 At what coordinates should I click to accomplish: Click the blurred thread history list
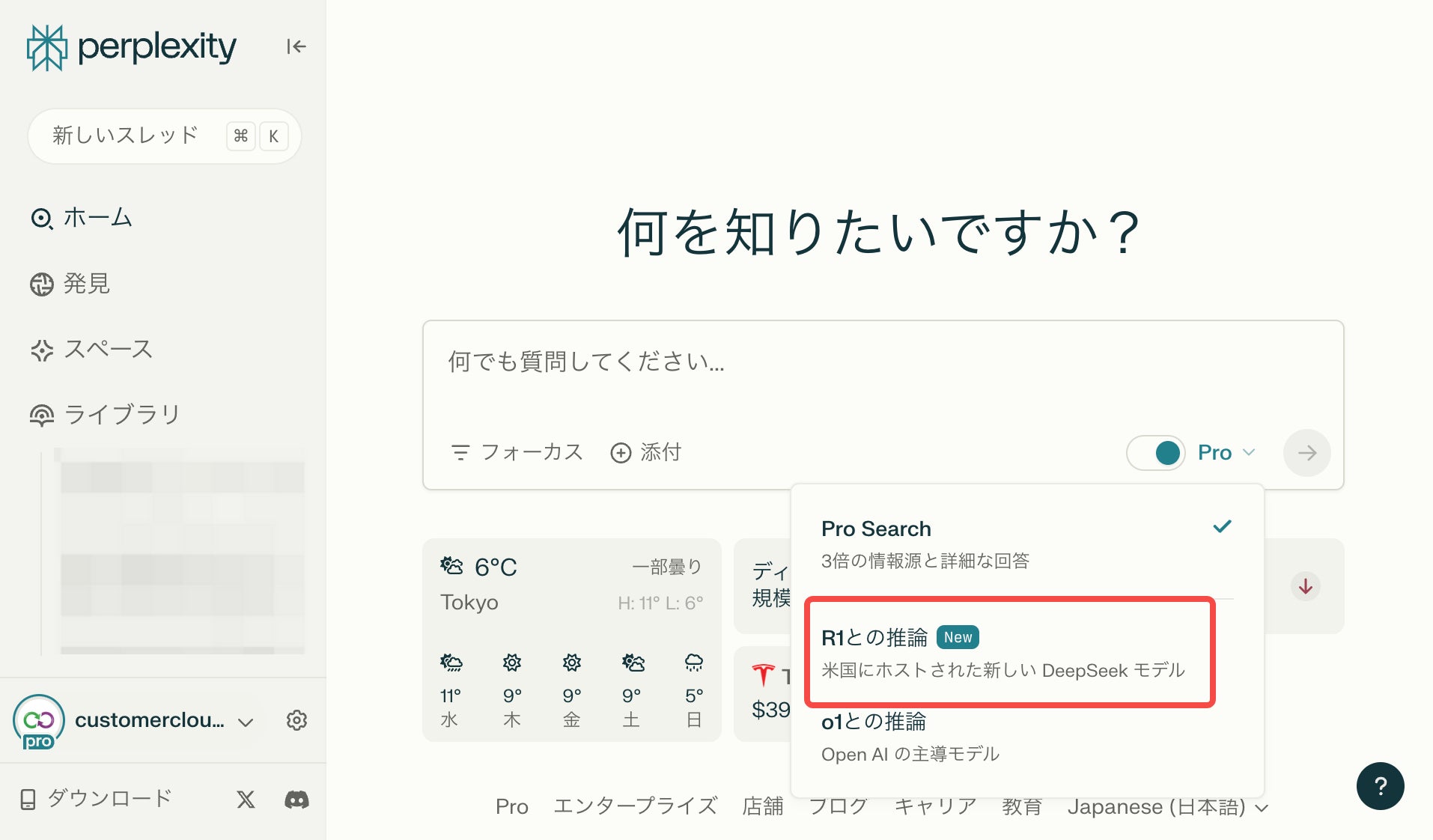pyautogui.click(x=181, y=552)
